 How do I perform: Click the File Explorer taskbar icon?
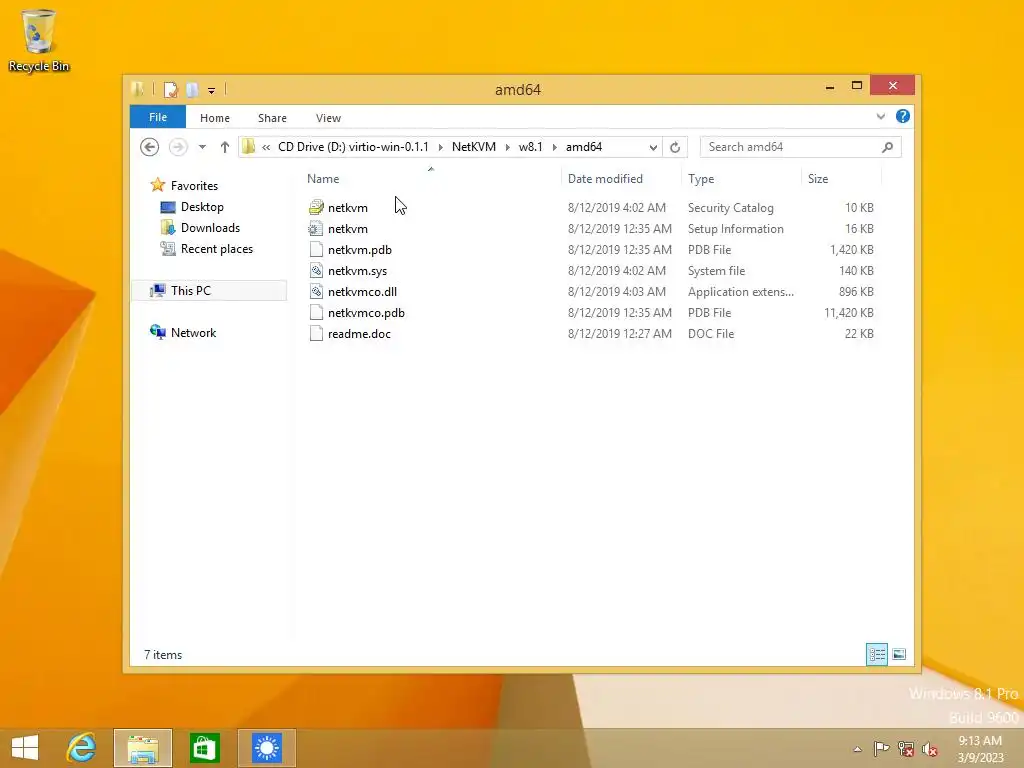(143, 748)
